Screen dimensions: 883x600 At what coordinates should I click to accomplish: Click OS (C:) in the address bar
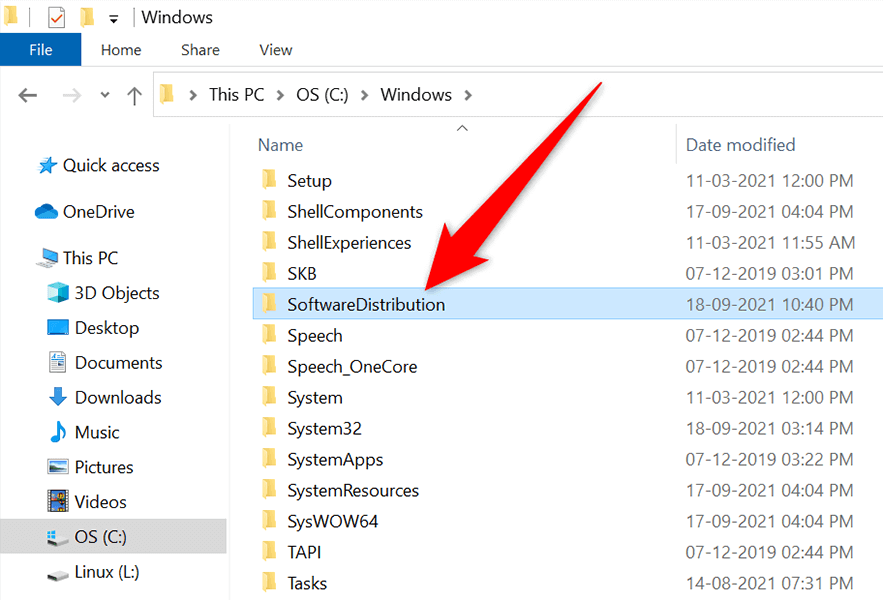pos(322,94)
